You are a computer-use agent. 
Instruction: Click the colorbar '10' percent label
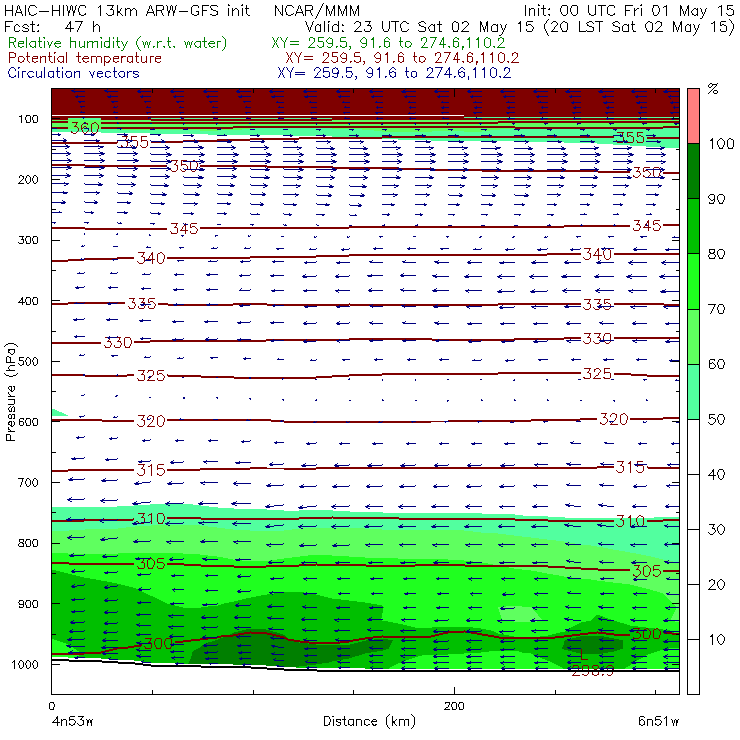coord(716,640)
